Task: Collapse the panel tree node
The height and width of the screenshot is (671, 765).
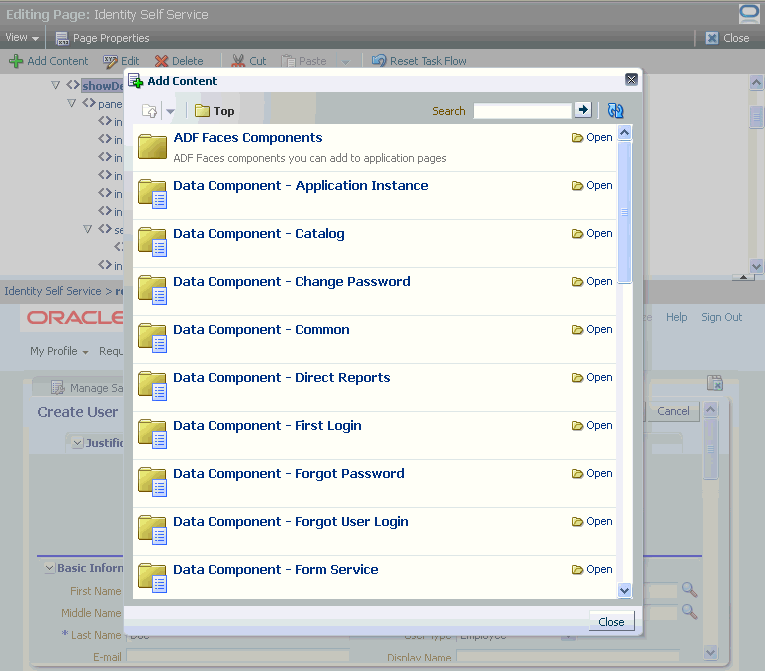Action: point(72,103)
